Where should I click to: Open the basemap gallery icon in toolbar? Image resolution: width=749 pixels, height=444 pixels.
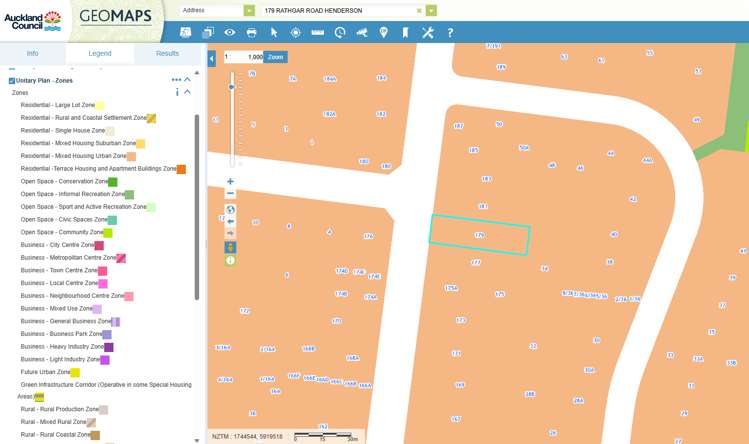185,32
